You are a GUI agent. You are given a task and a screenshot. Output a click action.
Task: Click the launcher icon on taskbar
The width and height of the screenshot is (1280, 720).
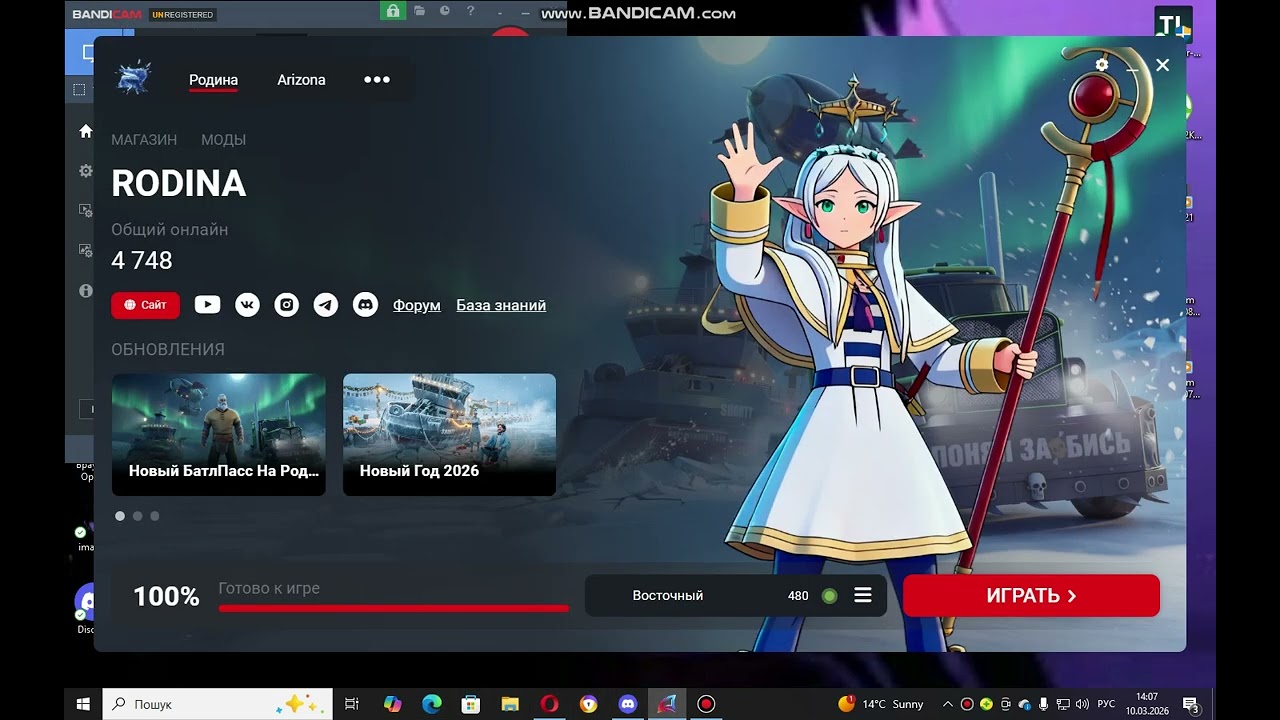click(666, 704)
